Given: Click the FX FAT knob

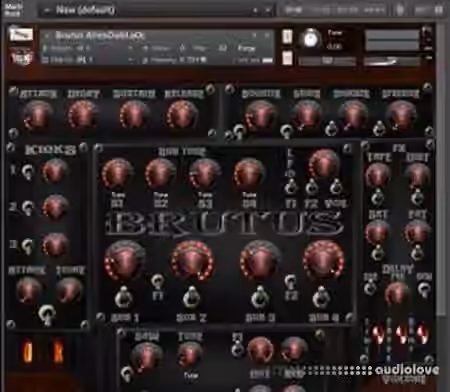Looking at the screenshot, I should (x=417, y=233).
